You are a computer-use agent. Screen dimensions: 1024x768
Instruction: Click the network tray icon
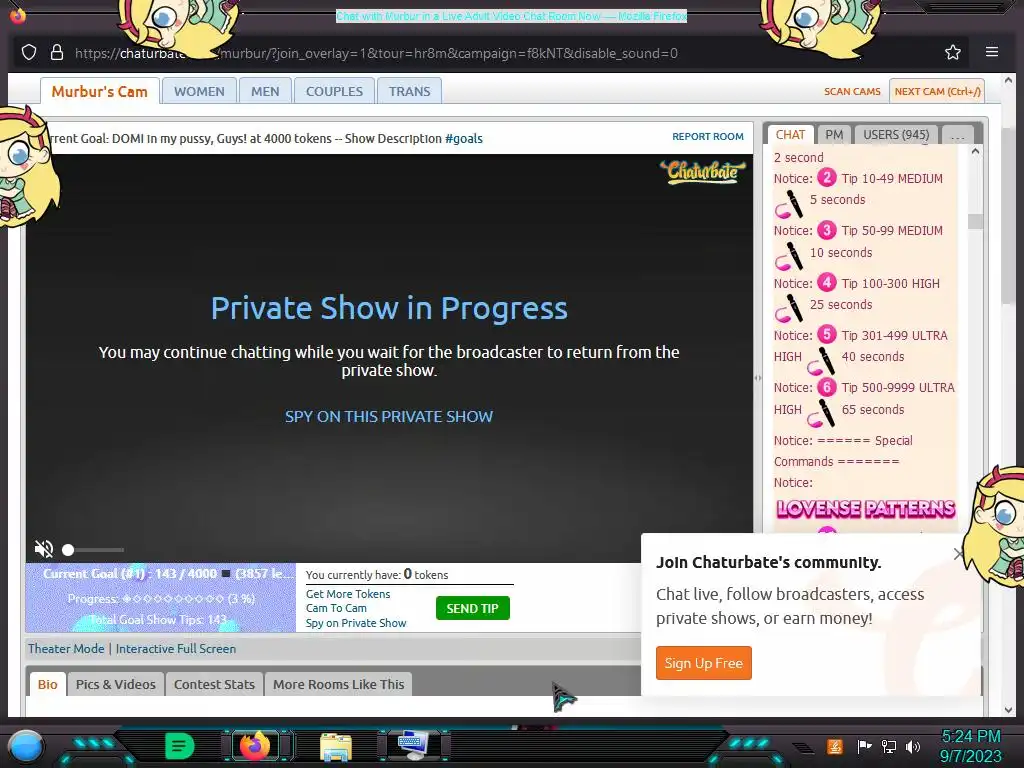(889, 746)
